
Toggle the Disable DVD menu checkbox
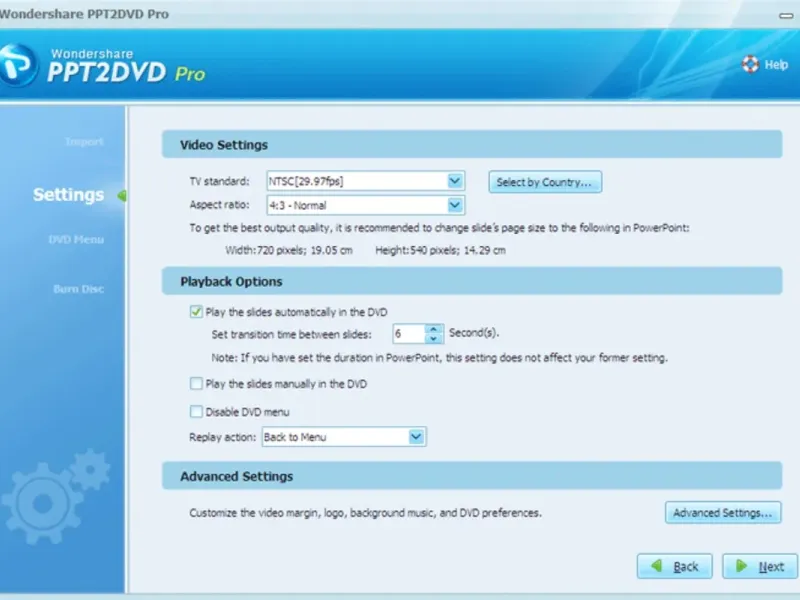pos(196,411)
